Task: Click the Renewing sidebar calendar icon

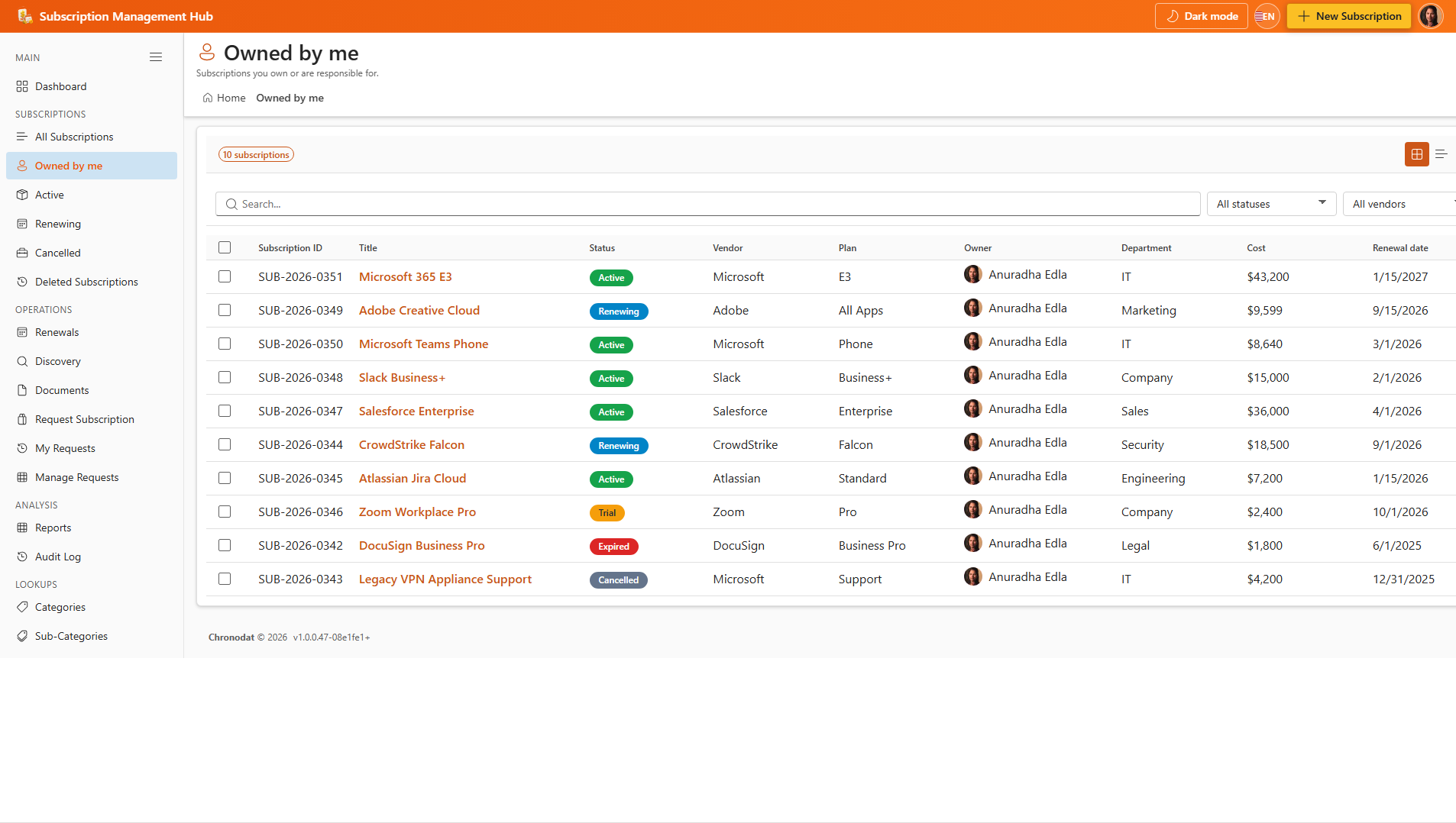Action: point(22,224)
